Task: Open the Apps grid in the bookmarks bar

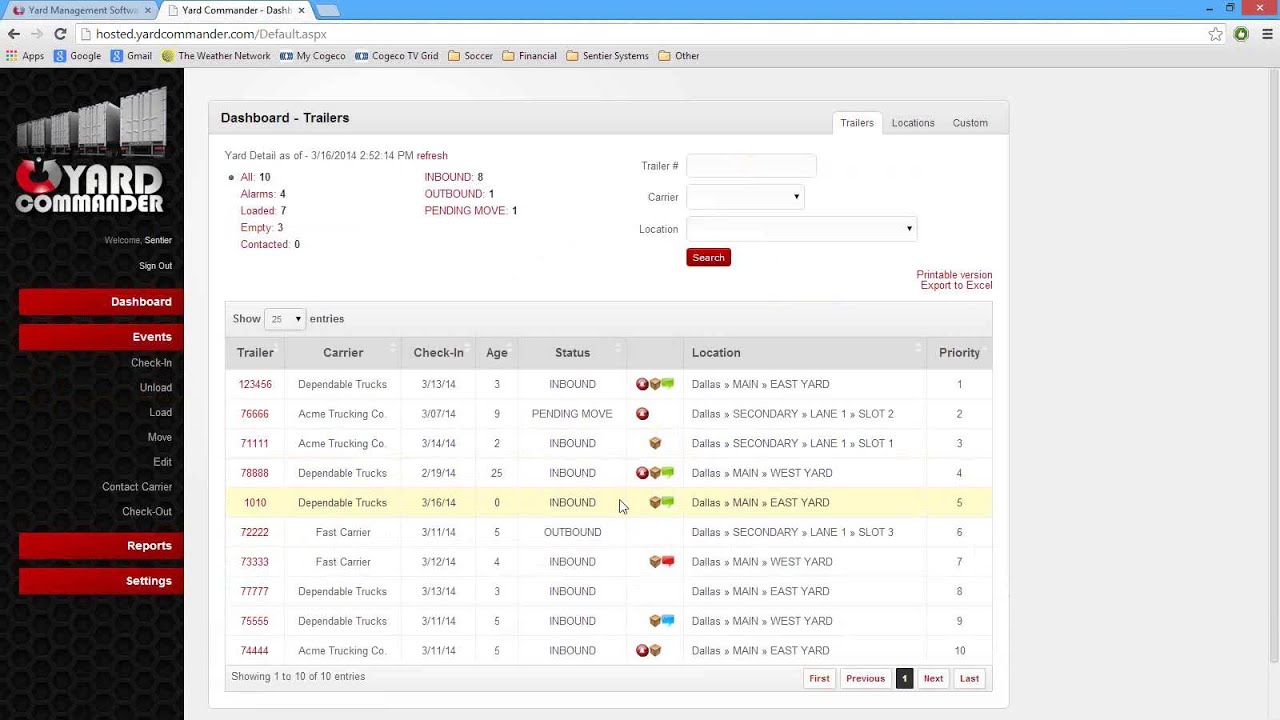Action: coord(25,56)
